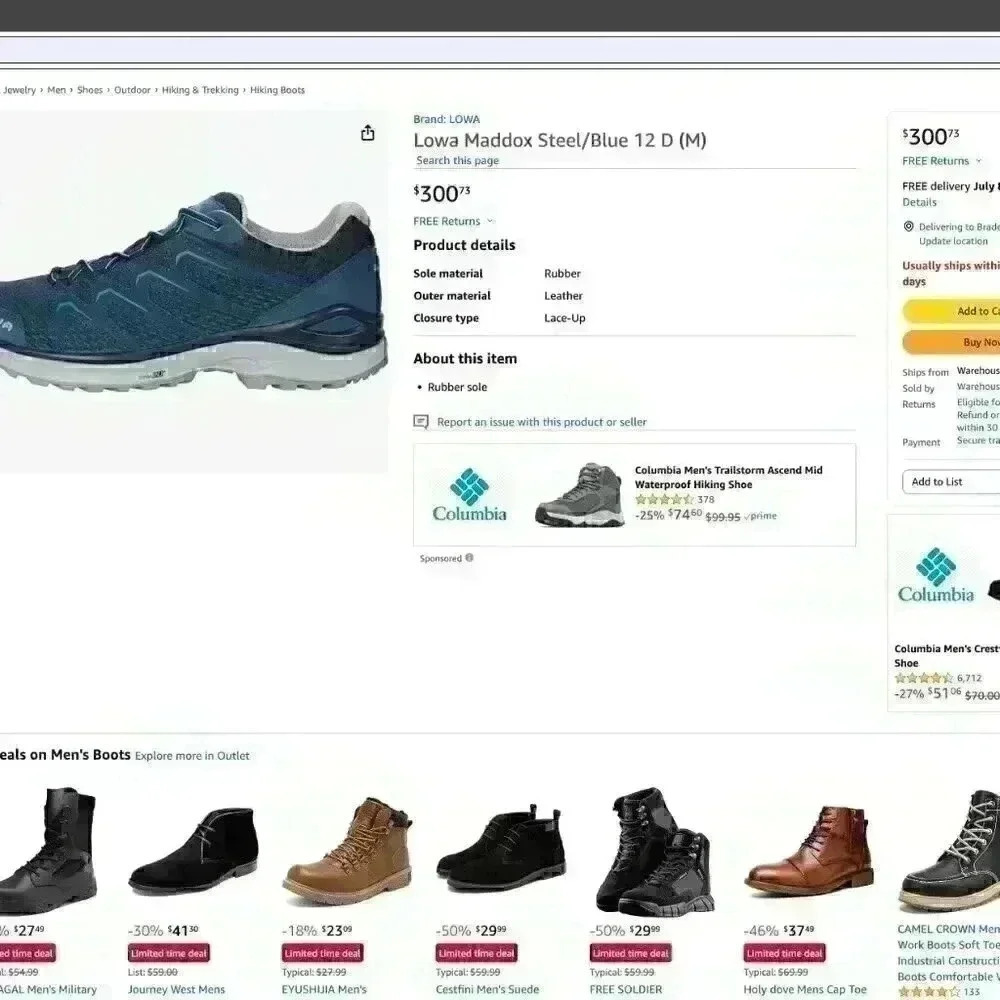The height and width of the screenshot is (1000, 1000).
Task: Click the share icon above product image
Action: 367,133
